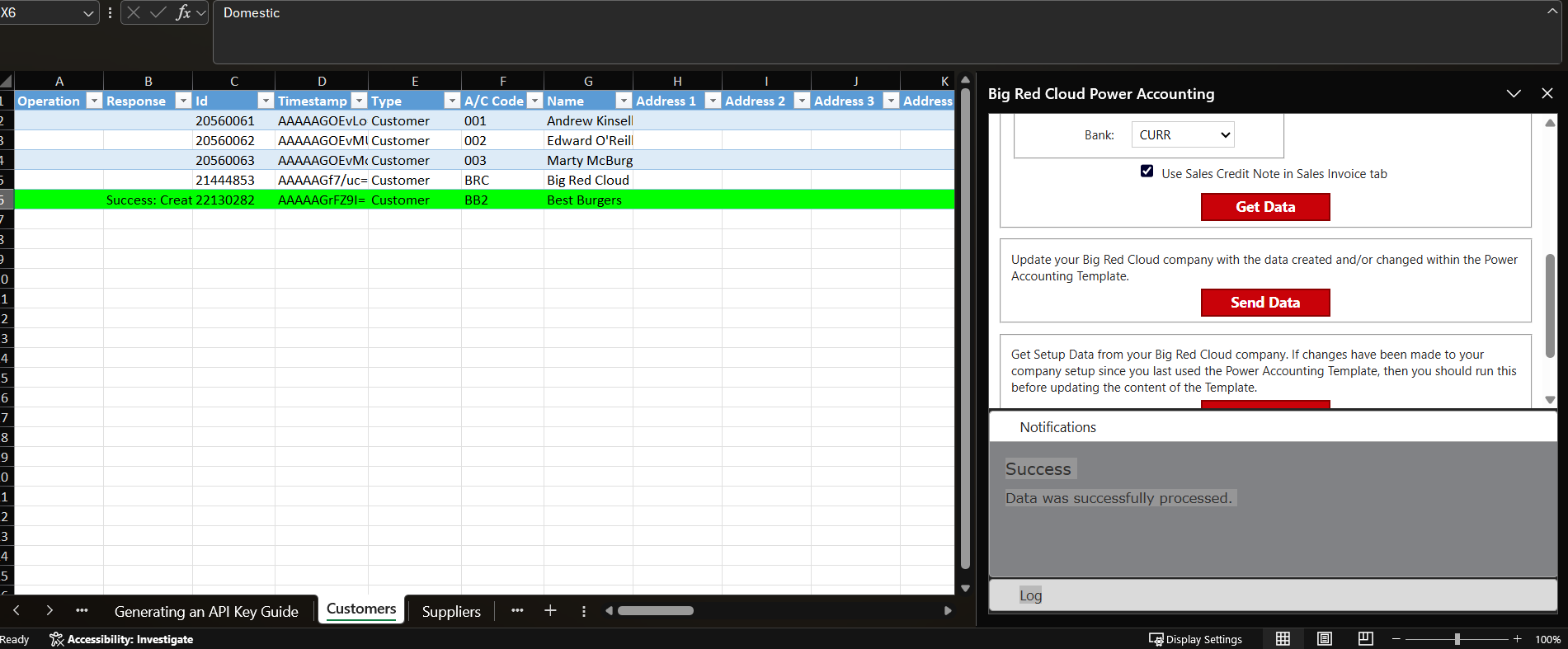Image resolution: width=1568 pixels, height=649 pixels.
Task: Click cell with Id 20560061
Action: coord(233,120)
